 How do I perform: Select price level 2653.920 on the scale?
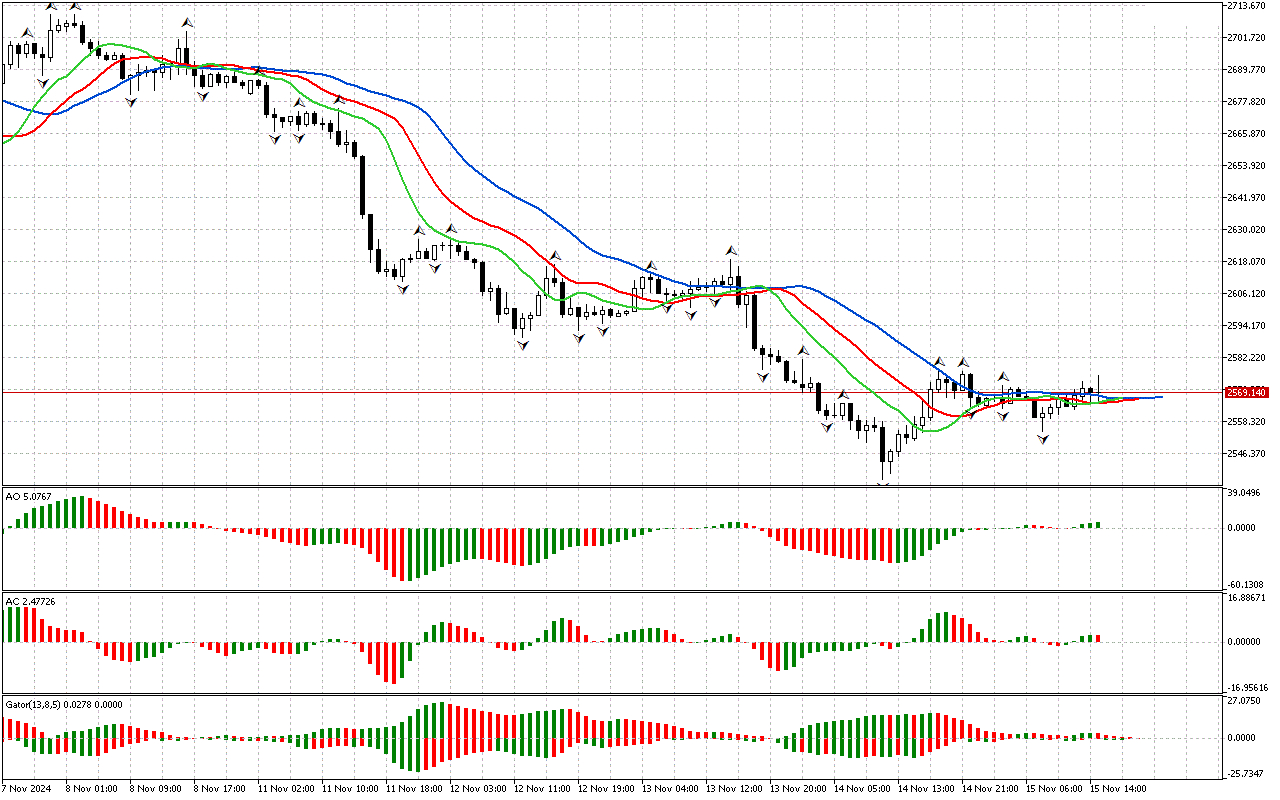(x=1248, y=166)
